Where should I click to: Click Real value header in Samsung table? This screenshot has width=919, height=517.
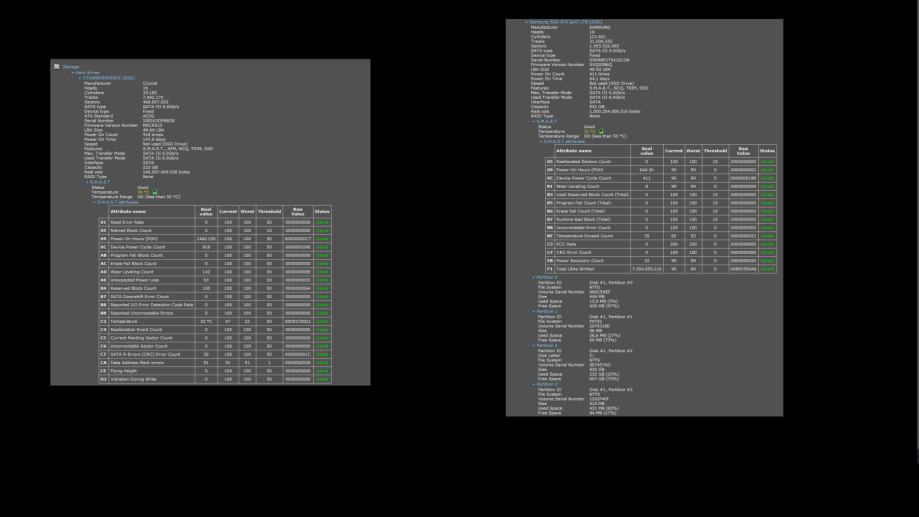click(x=646, y=151)
